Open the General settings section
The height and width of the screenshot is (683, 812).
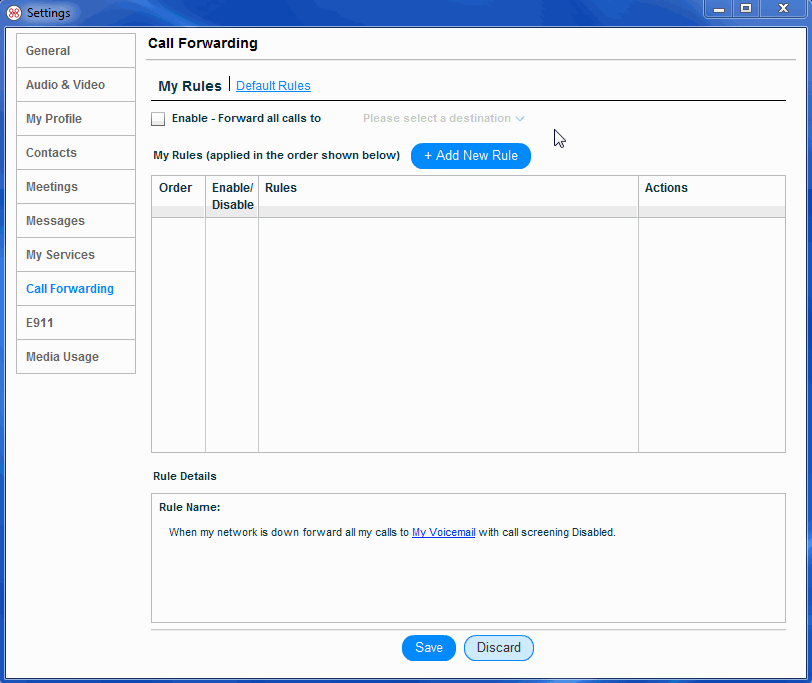tap(76, 51)
